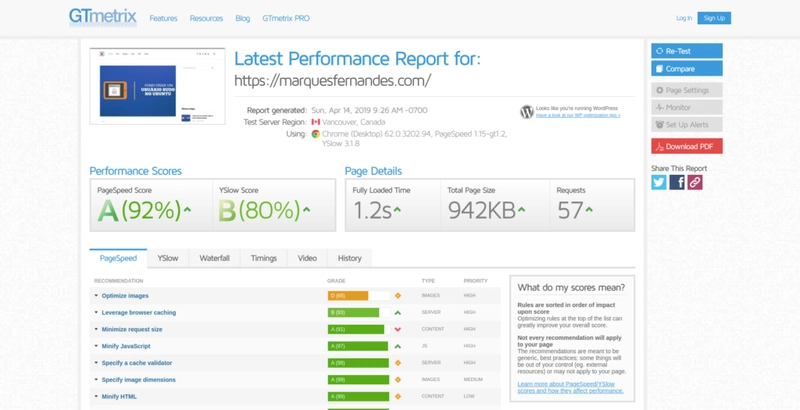This screenshot has width=800, height=410.
Task: Click the Set Up Alerts button
Action: coord(687,124)
